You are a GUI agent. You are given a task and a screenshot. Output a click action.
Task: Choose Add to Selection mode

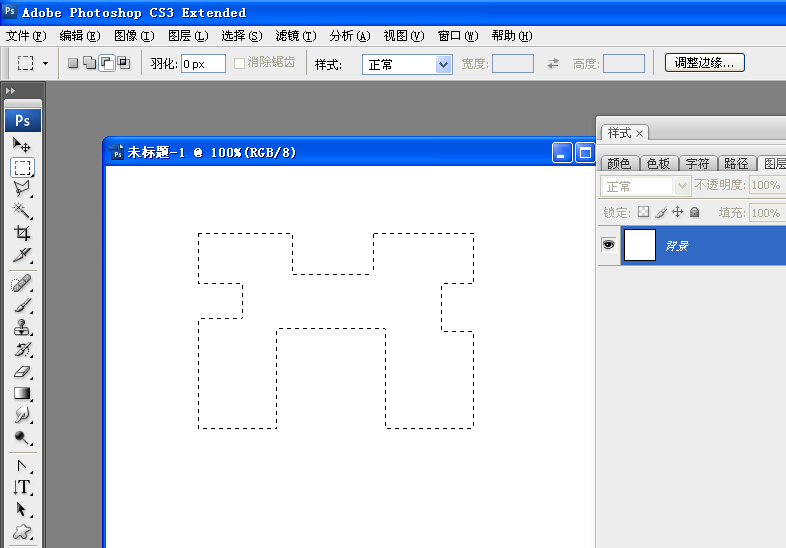point(90,63)
